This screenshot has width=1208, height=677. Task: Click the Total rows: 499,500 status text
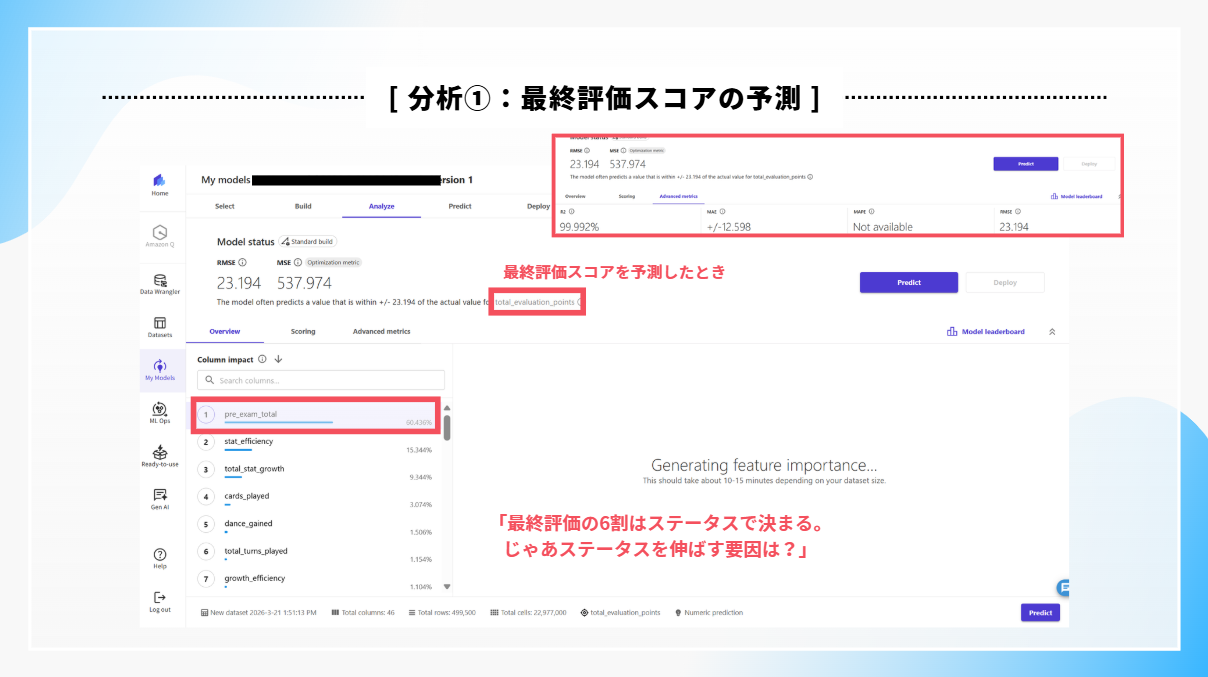[446, 612]
